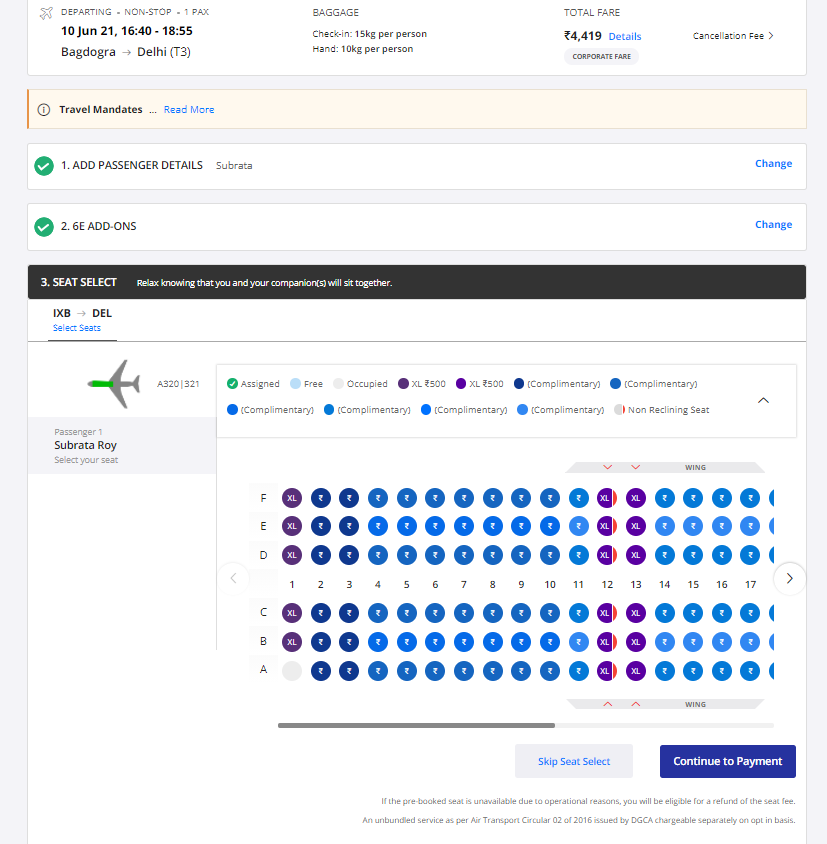Open Cancellation Fee details
Image resolution: width=827 pixels, height=844 pixels.
(x=733, y=36)
